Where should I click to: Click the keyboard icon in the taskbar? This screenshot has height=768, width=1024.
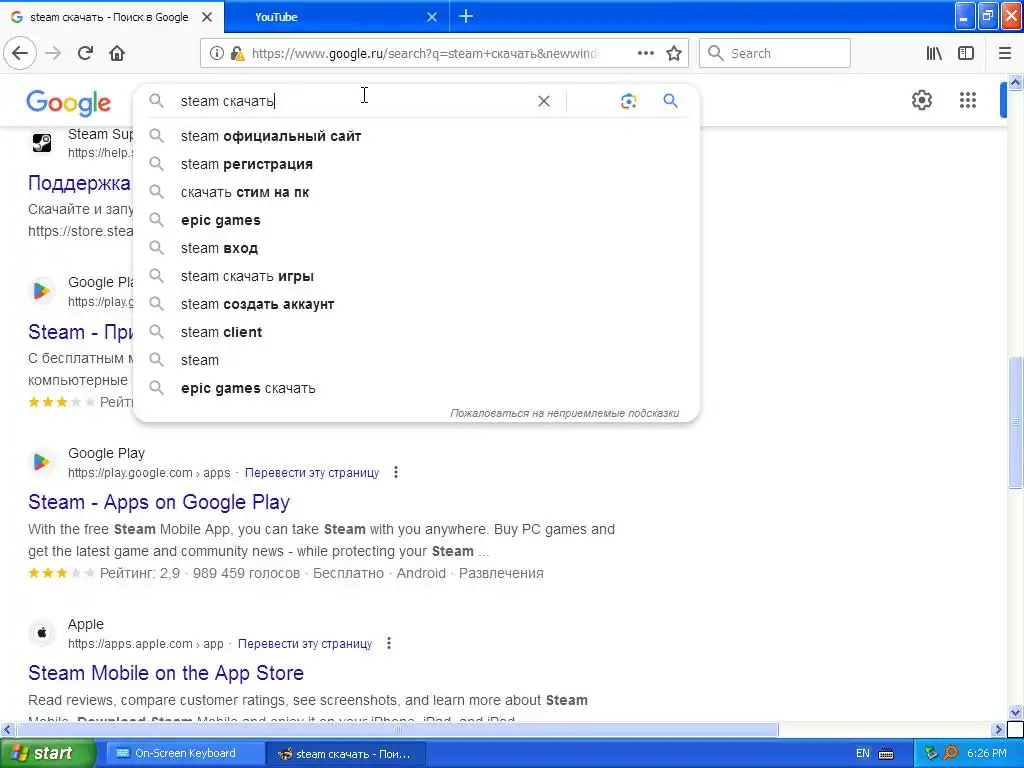(x=886, y=754)
